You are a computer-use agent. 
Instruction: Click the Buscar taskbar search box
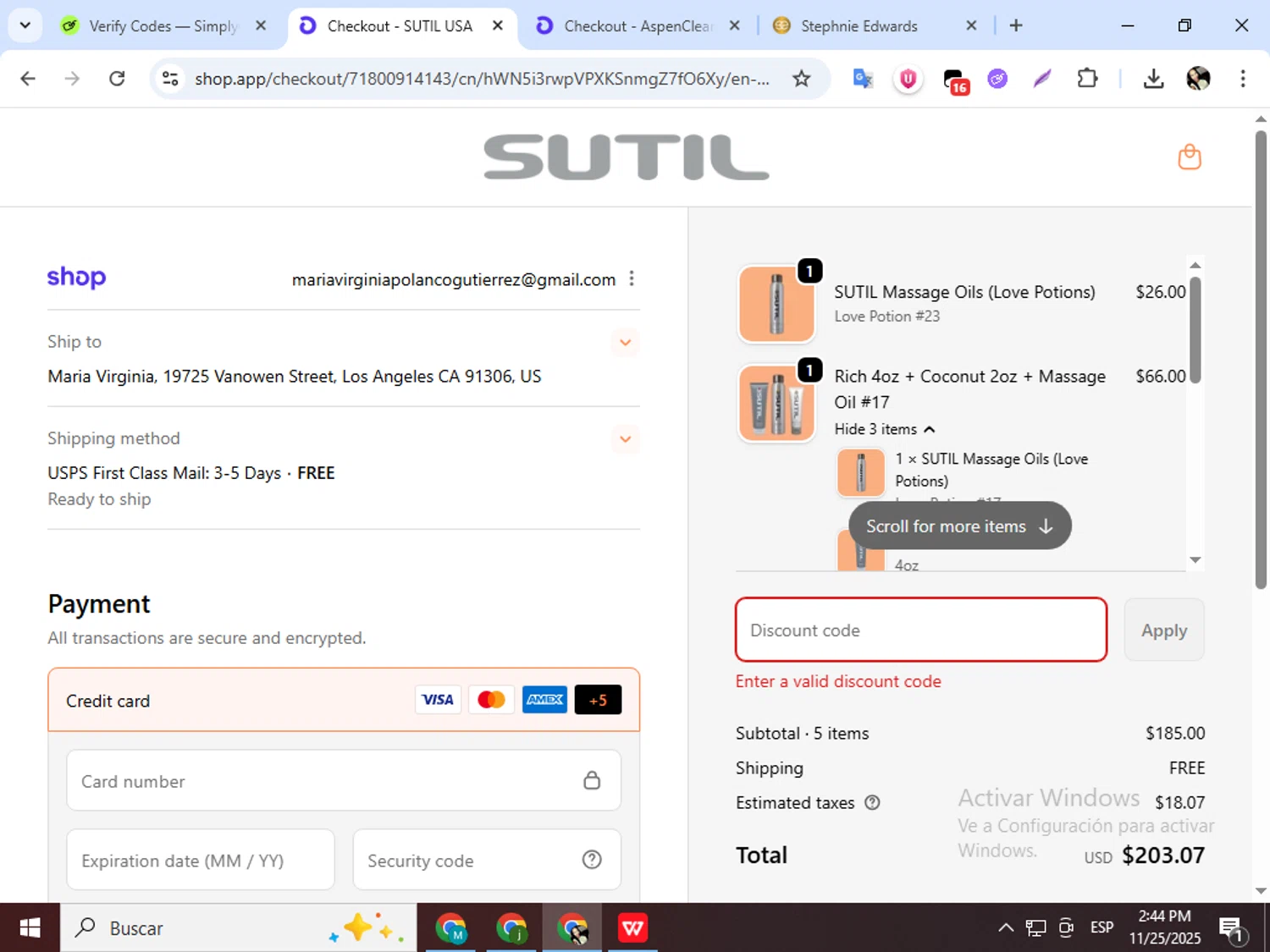click(238, 927)
